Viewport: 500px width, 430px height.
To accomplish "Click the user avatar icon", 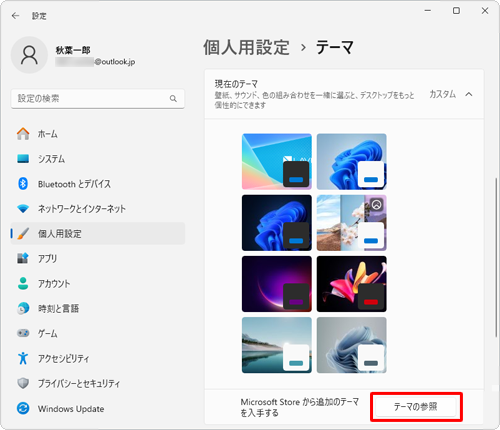I will coord(29,55).
